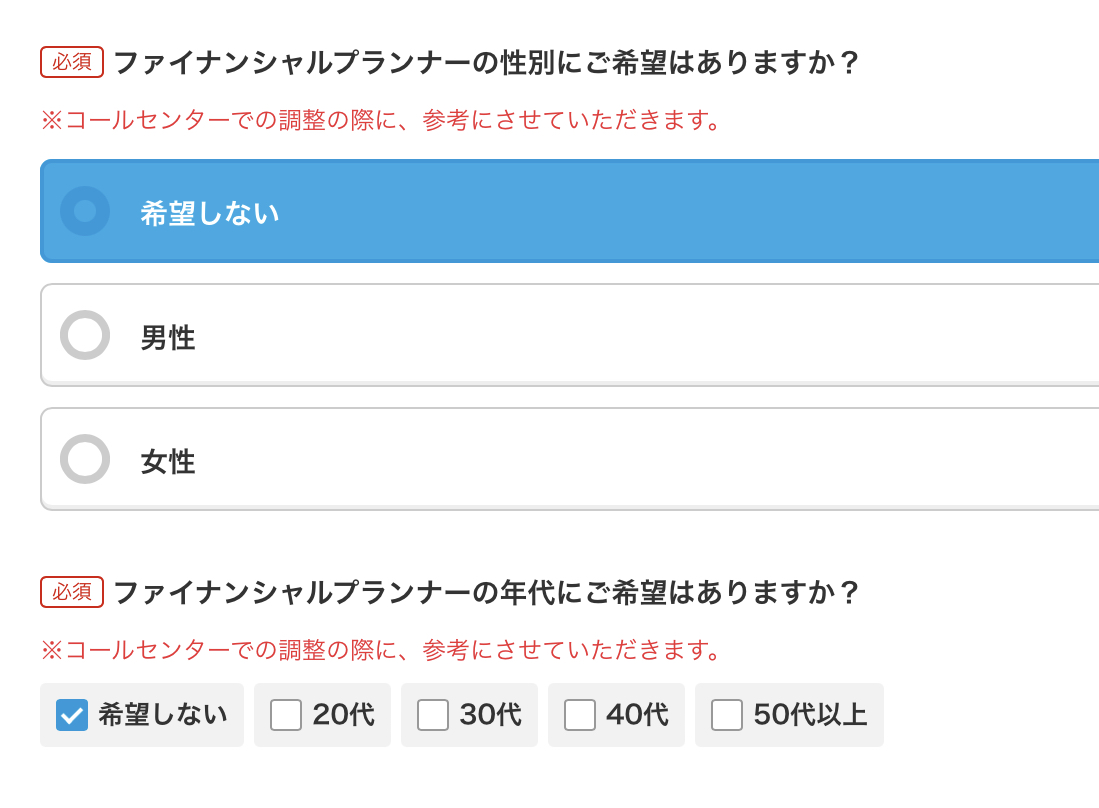Check the 20代 checkbox box
Screen dimensions: 1099x808
point(286,715)
